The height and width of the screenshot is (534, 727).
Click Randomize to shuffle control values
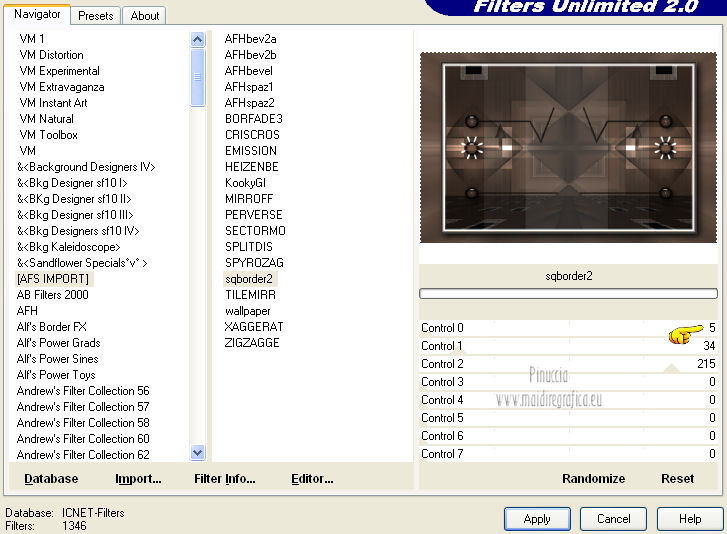coord(593,478)
